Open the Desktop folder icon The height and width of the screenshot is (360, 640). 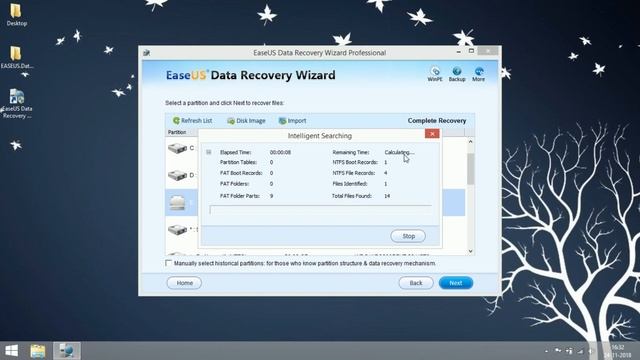click(x=17, y=15)
